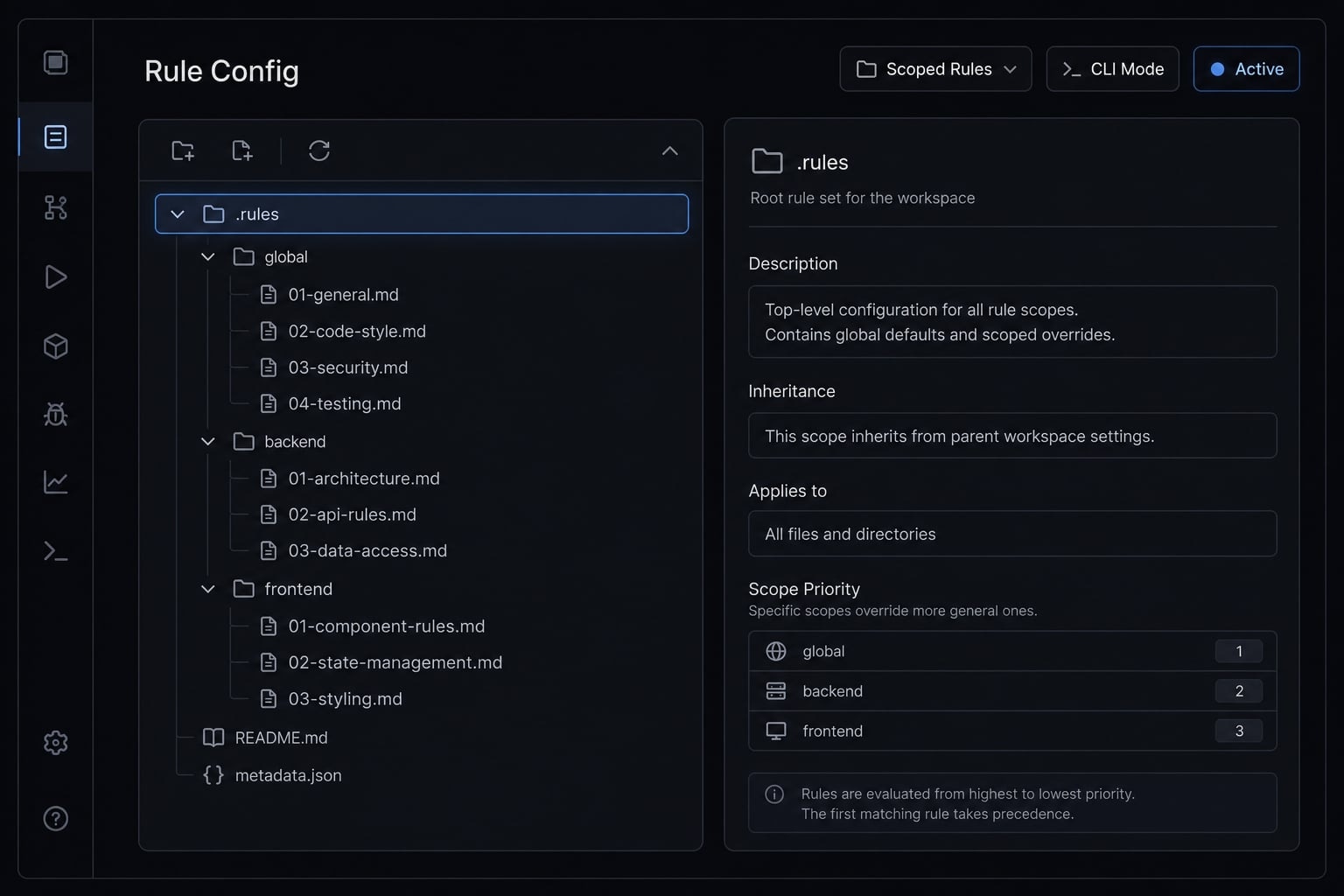Open the rules document sidebar icon
The height and width of the screenshot is (896, 1344).
(55, 136)
